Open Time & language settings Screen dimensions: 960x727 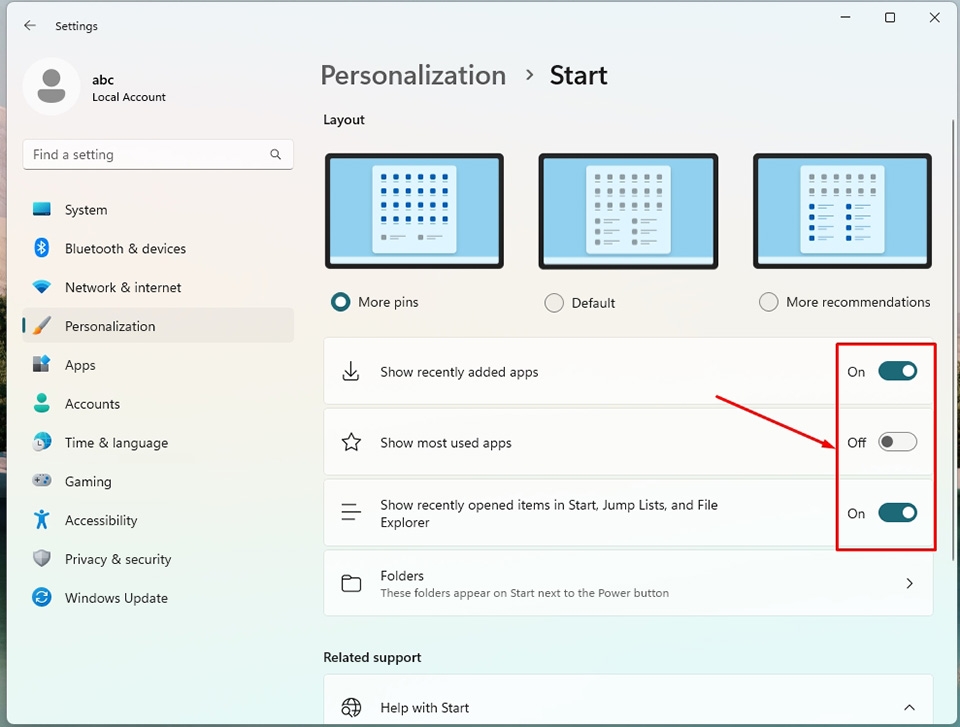click(158, 442)
